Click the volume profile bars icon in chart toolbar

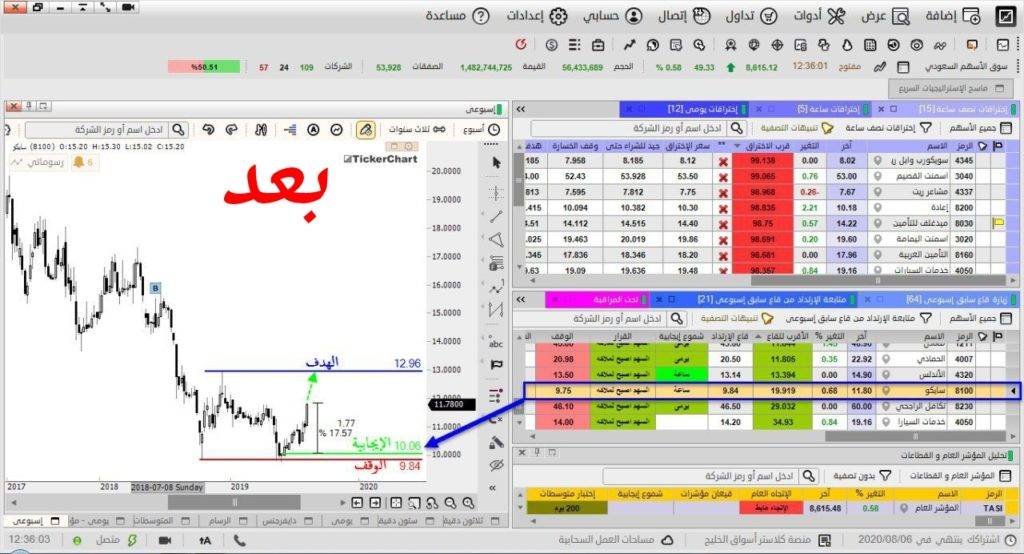click(x=291, y=129)
